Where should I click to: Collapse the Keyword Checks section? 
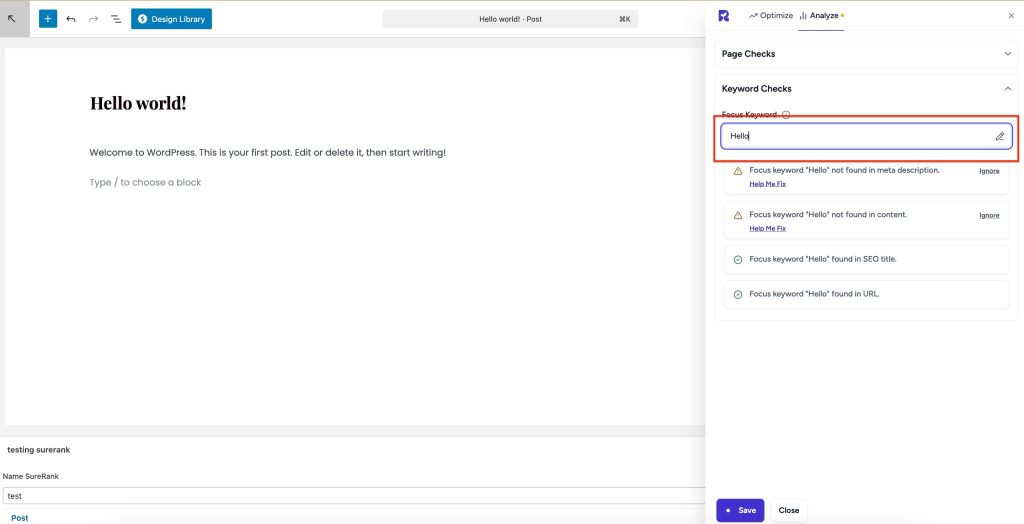[x=1007, y=89]
